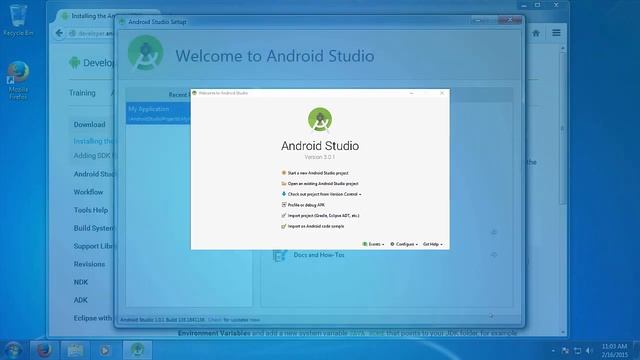Go back in the browser
Viewport: 640px width, 360px height.
click(x=59, y=33)
